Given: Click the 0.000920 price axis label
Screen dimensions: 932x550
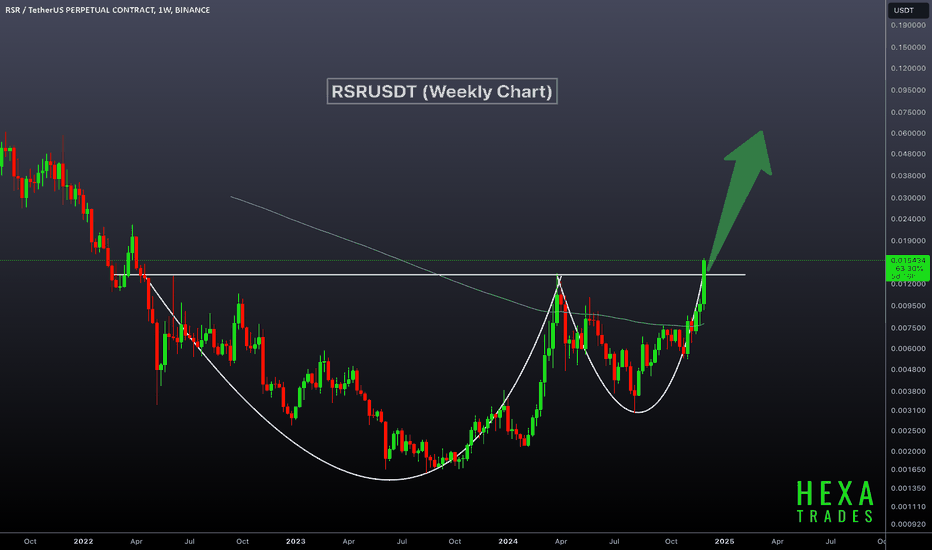Looking at the screenshot, I should (908, 524).
